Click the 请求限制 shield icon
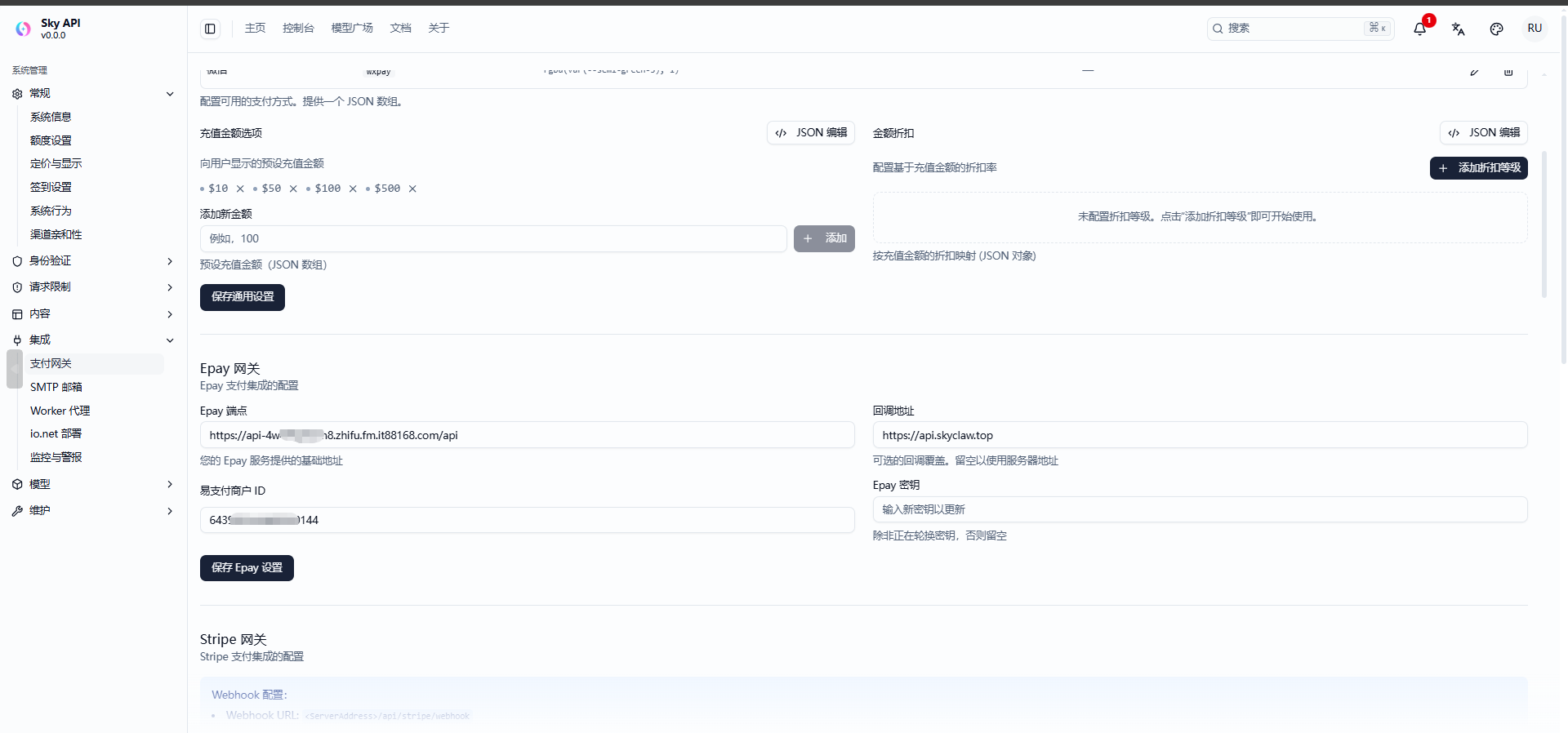Image resolution: width=1568 pixels, height=733 pixels. click(x=17, y=287)
